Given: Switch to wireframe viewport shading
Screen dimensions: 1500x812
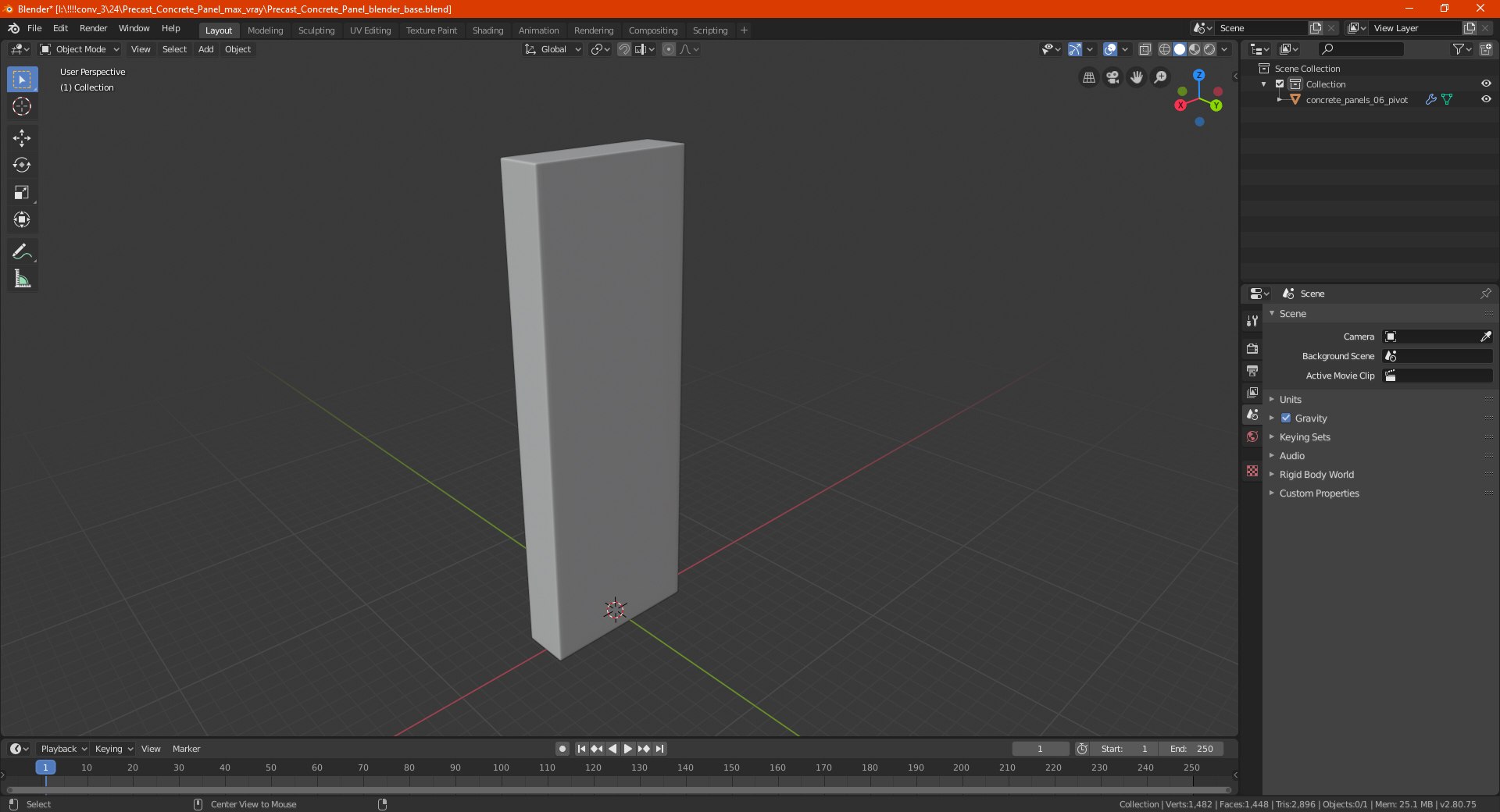Looking at the screenshot, I should (x=1165, y=49).
